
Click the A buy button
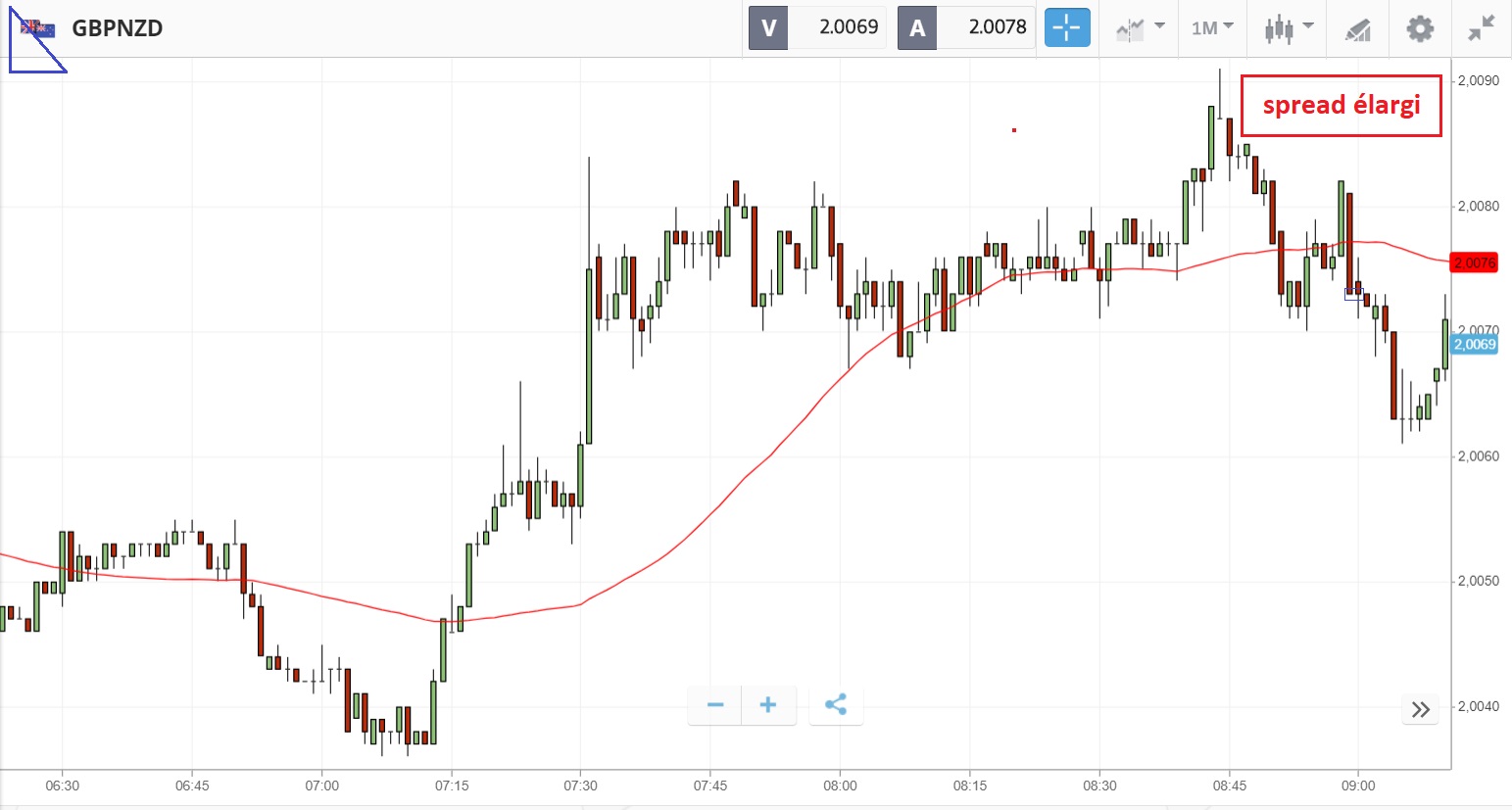[917, 28]
